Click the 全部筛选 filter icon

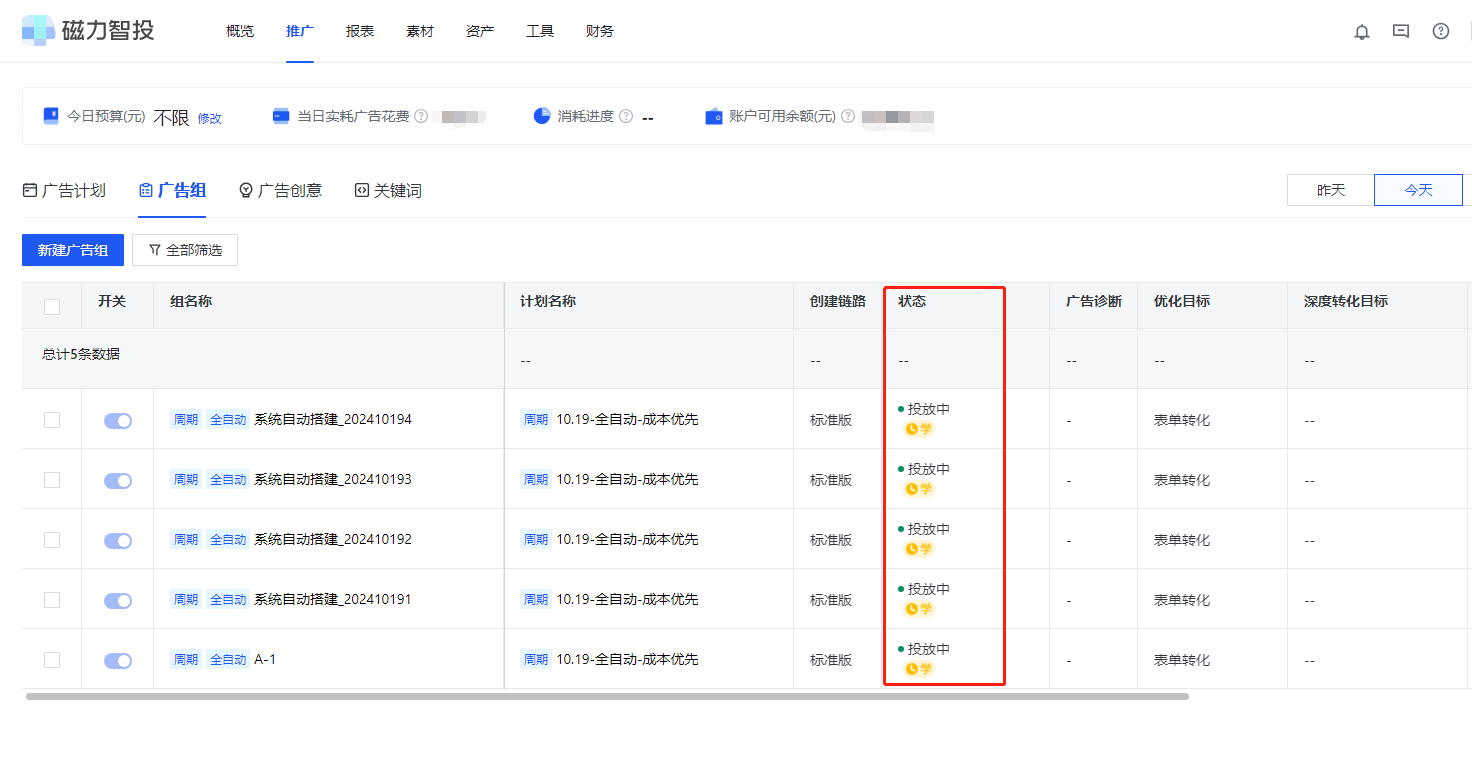click(x=157, y=250)
